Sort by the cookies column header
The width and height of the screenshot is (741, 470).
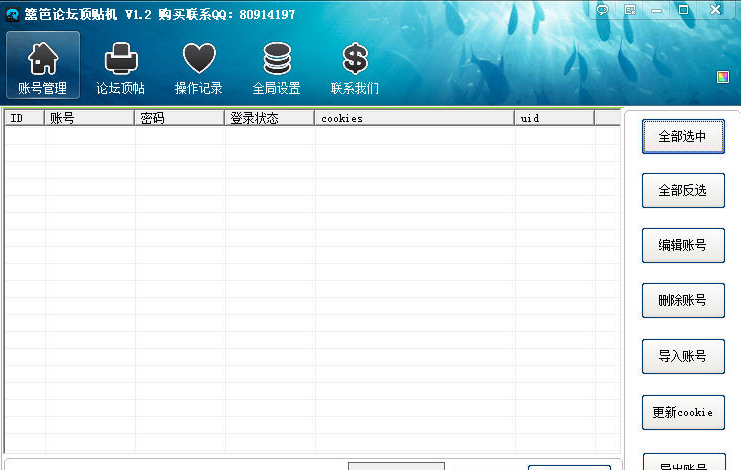(x=414, y=118)
